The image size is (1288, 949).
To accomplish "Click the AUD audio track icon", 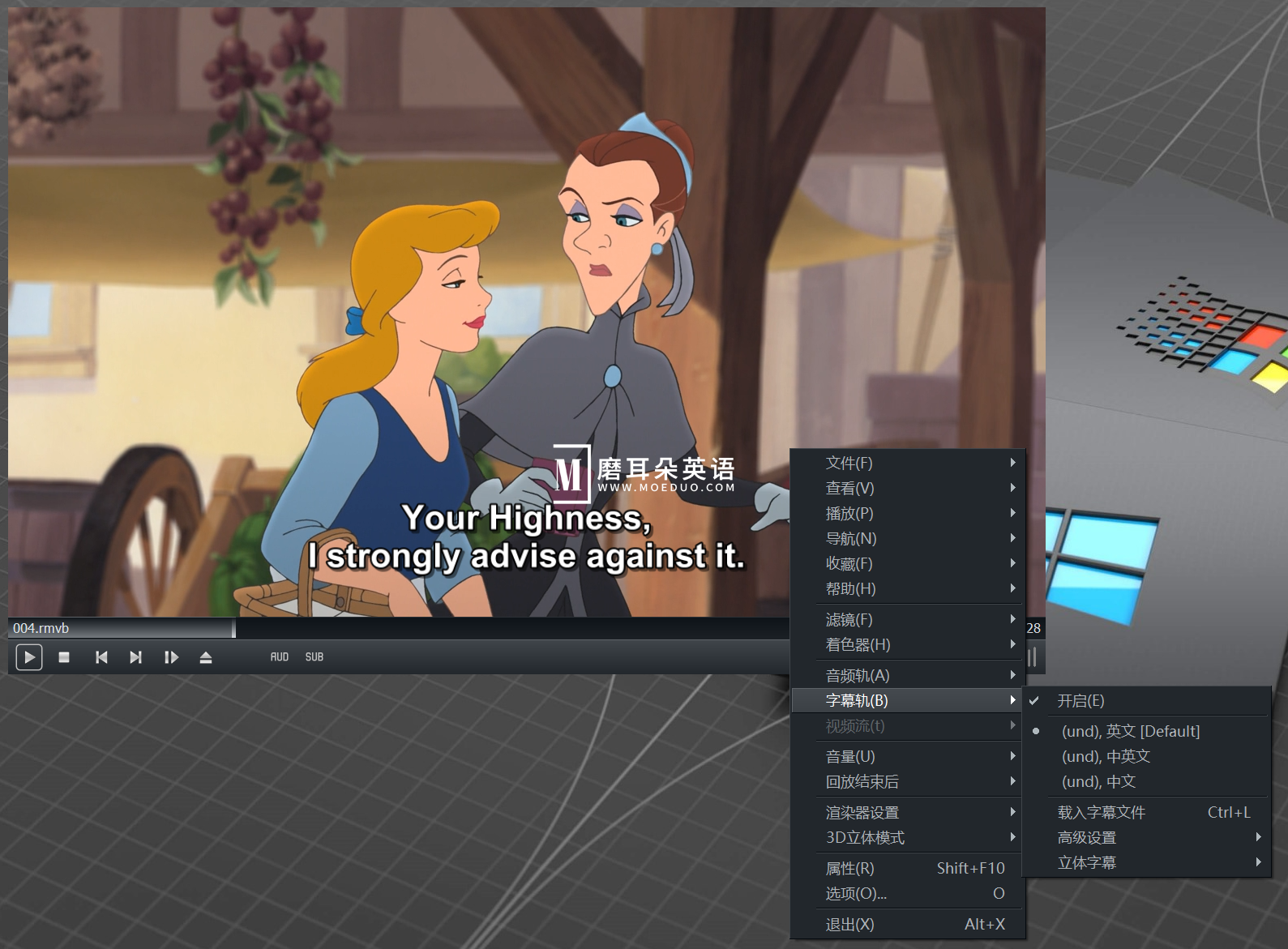I will (280, 657).
